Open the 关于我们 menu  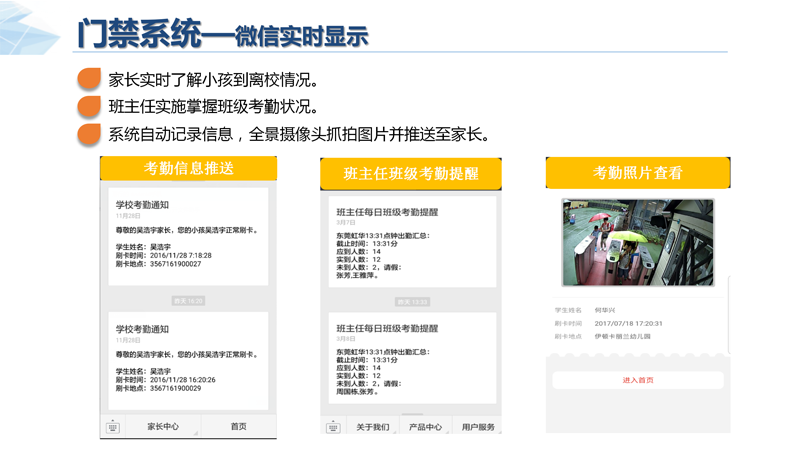click(x=373, y=427)
